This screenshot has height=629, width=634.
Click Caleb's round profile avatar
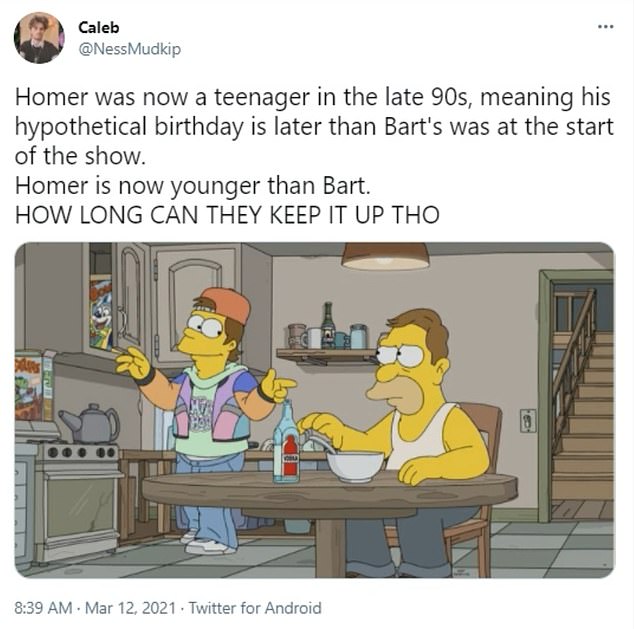[x=39, y=38]
